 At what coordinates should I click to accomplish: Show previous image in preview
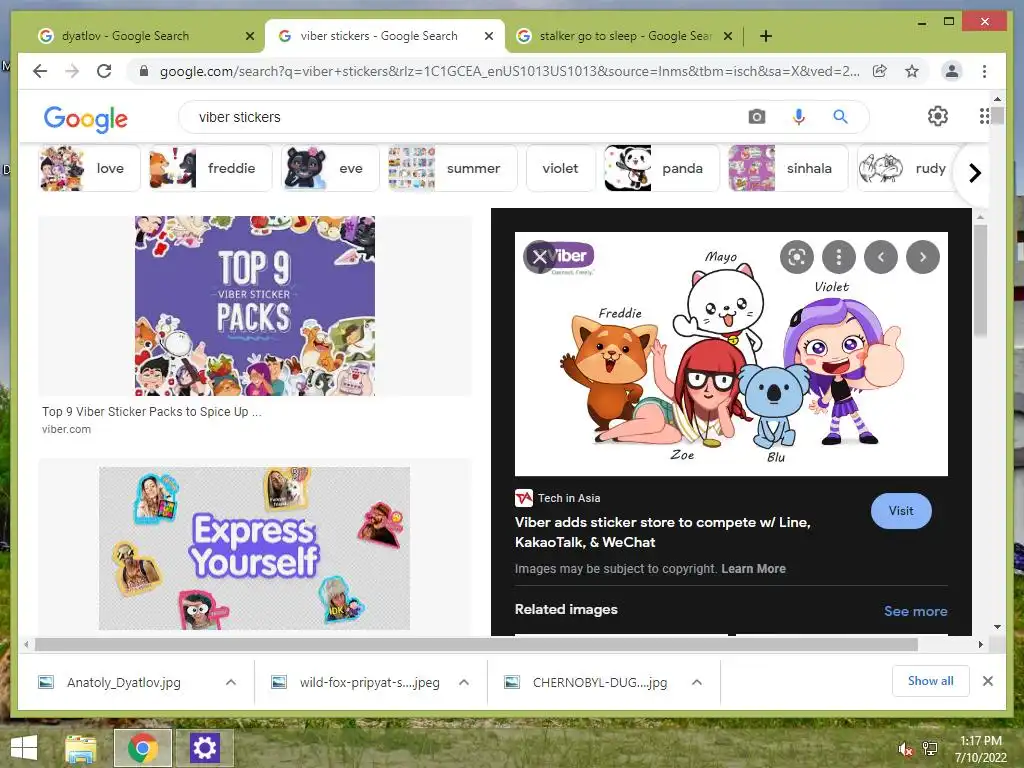tap(880, 257)
